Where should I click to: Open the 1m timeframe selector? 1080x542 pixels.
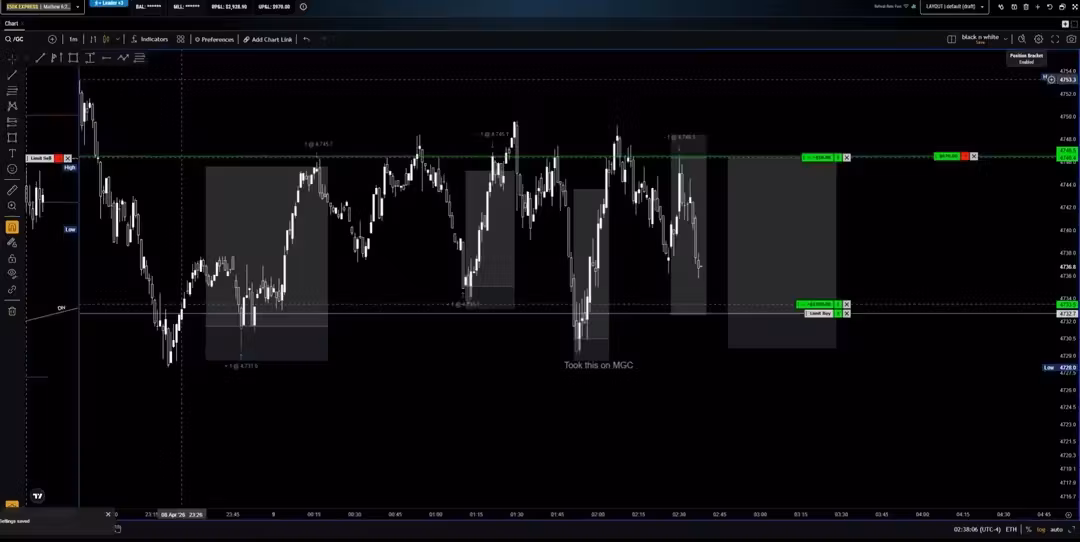click(x=73, y=39)
